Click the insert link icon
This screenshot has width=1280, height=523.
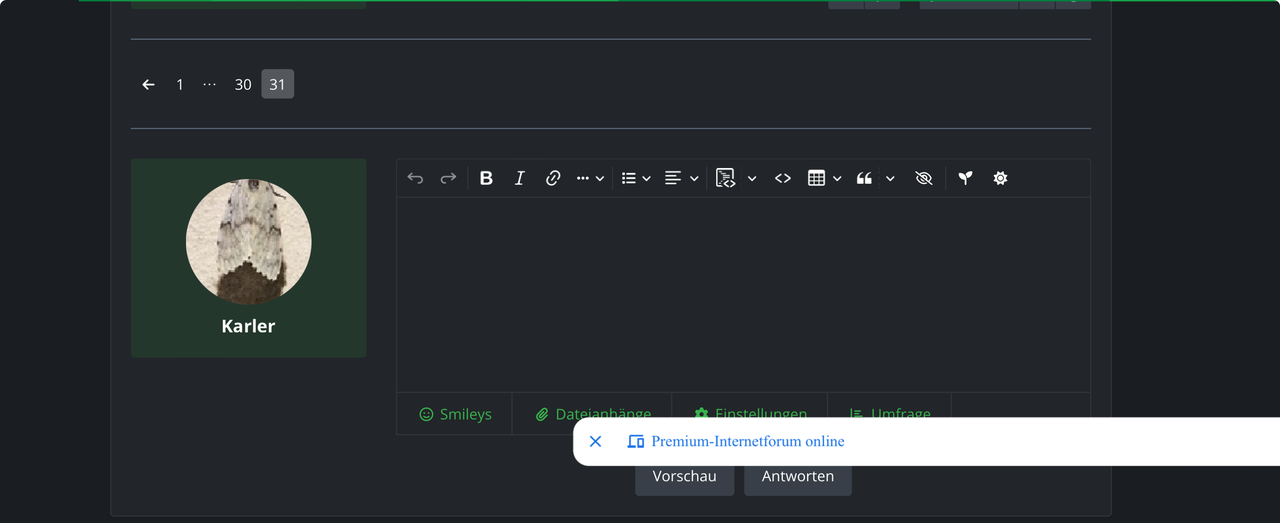click(553, 178)
